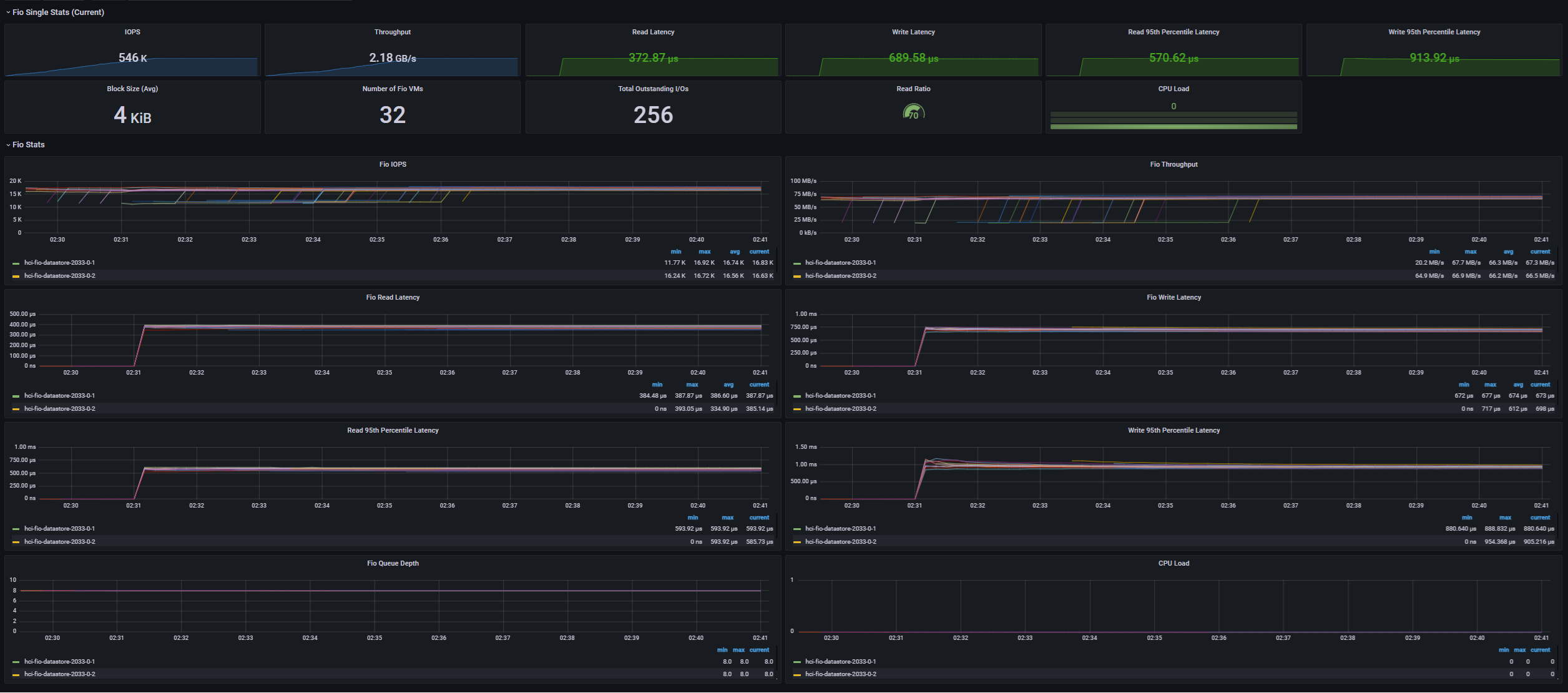
Task: Sort Fio Throughput legend by avg column
Action: click(x=1508, y=252)
